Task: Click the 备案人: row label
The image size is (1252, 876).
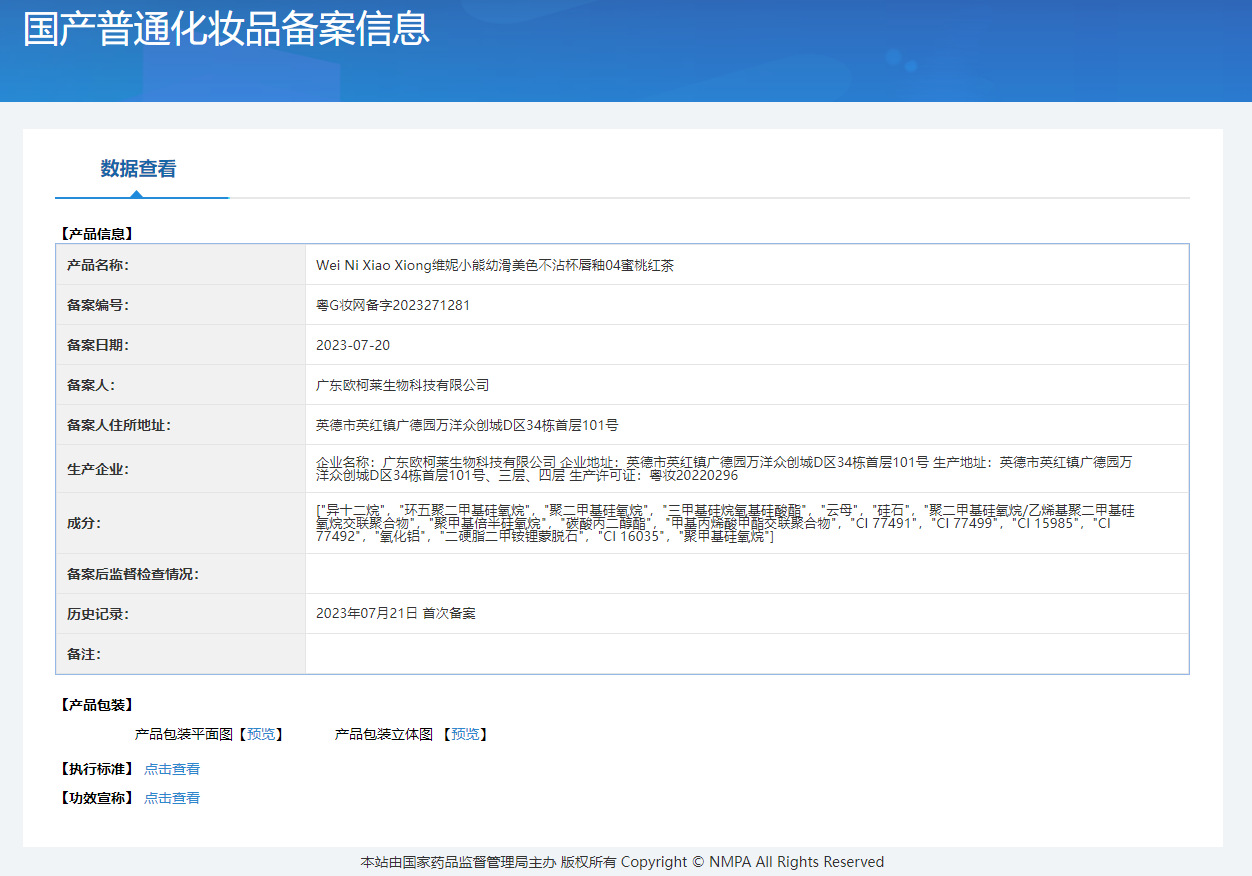Action: coord(91,385)
